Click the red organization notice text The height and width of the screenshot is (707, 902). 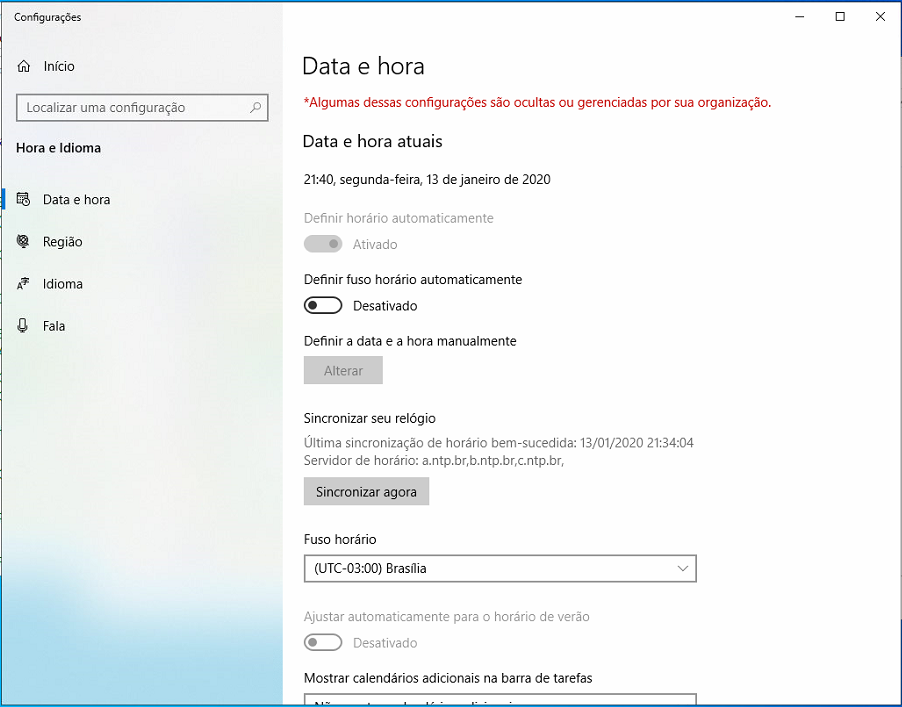click(537, 102)
